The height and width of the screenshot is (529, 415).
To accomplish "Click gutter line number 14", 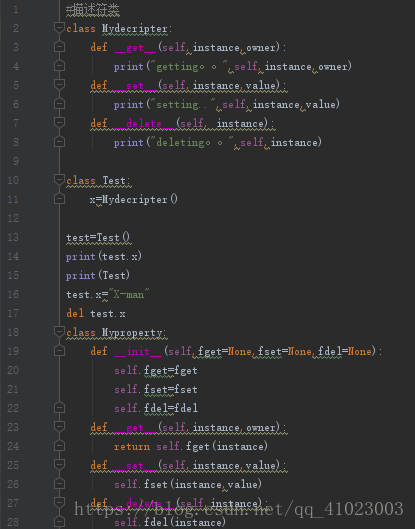I will point(13,256).
